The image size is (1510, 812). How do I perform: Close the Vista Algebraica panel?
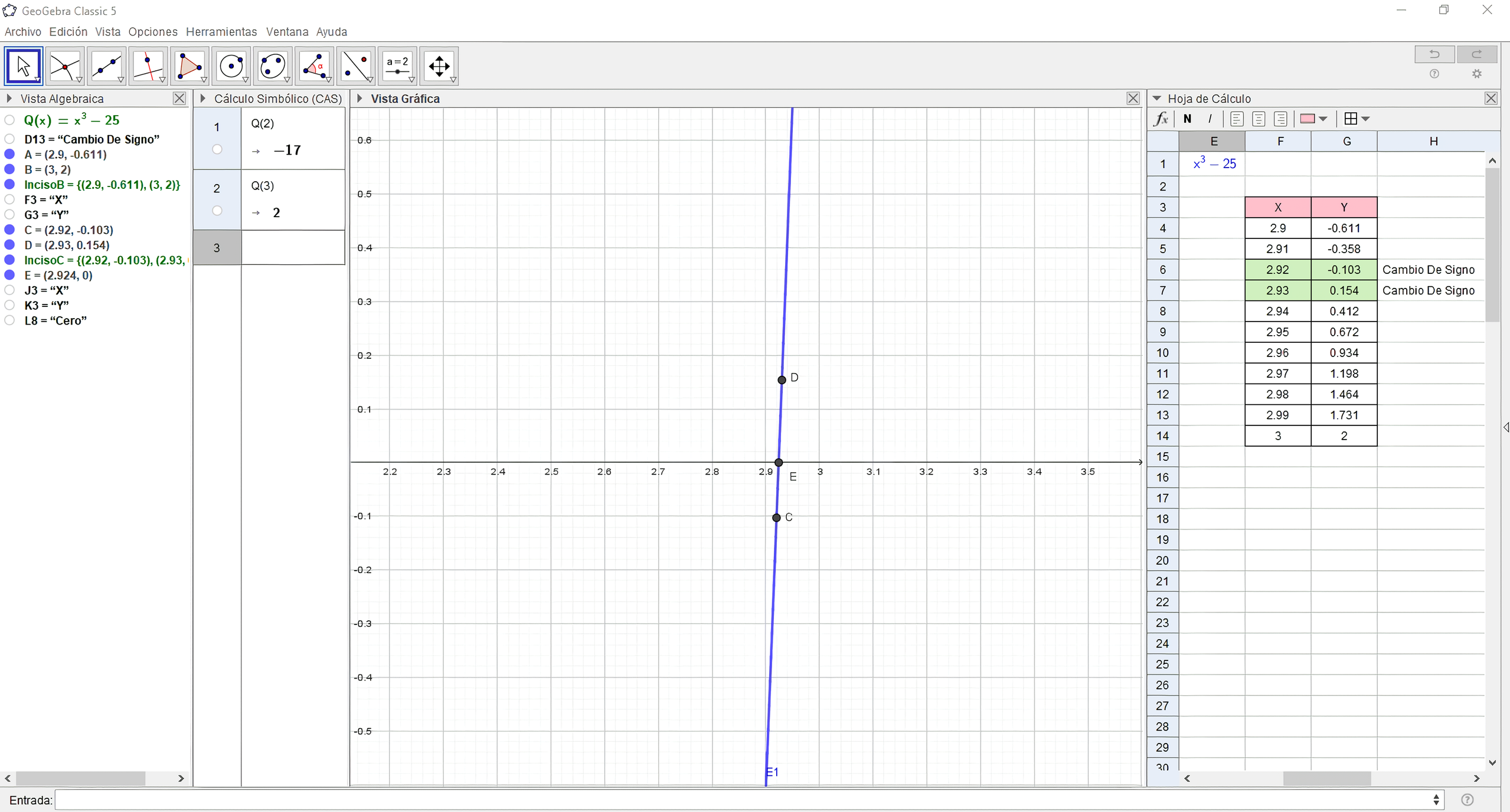(179, 99)
